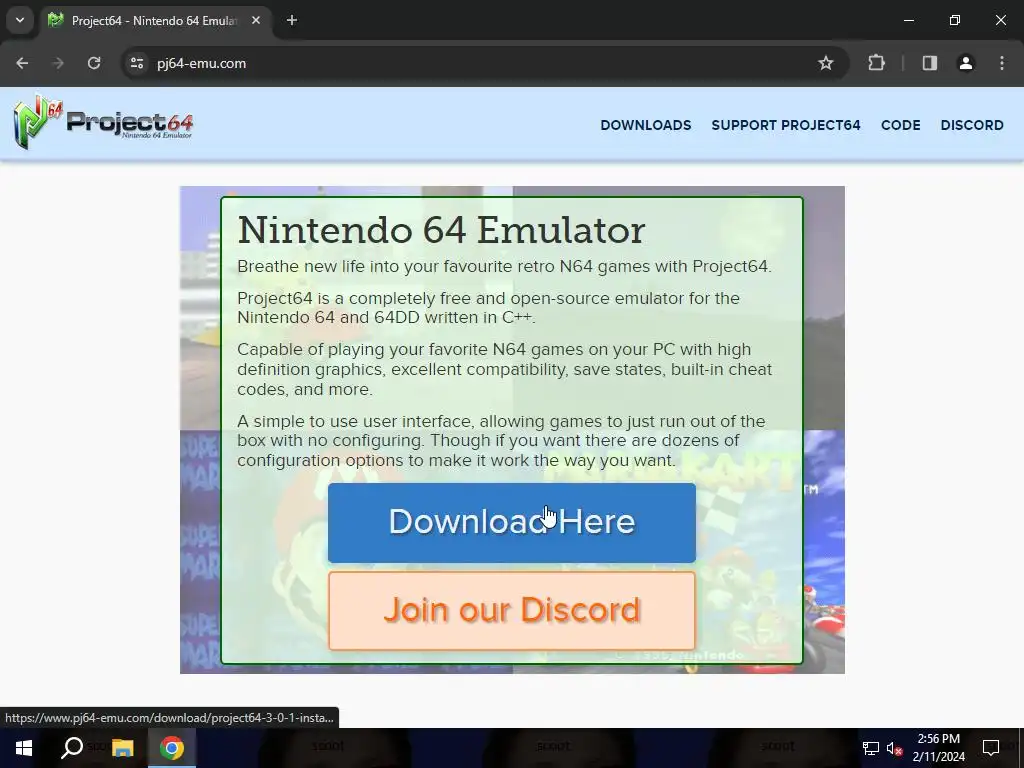The image size is (1024, 768).
Task: Click the browser forward arrow
Action: tap(58, 63)
